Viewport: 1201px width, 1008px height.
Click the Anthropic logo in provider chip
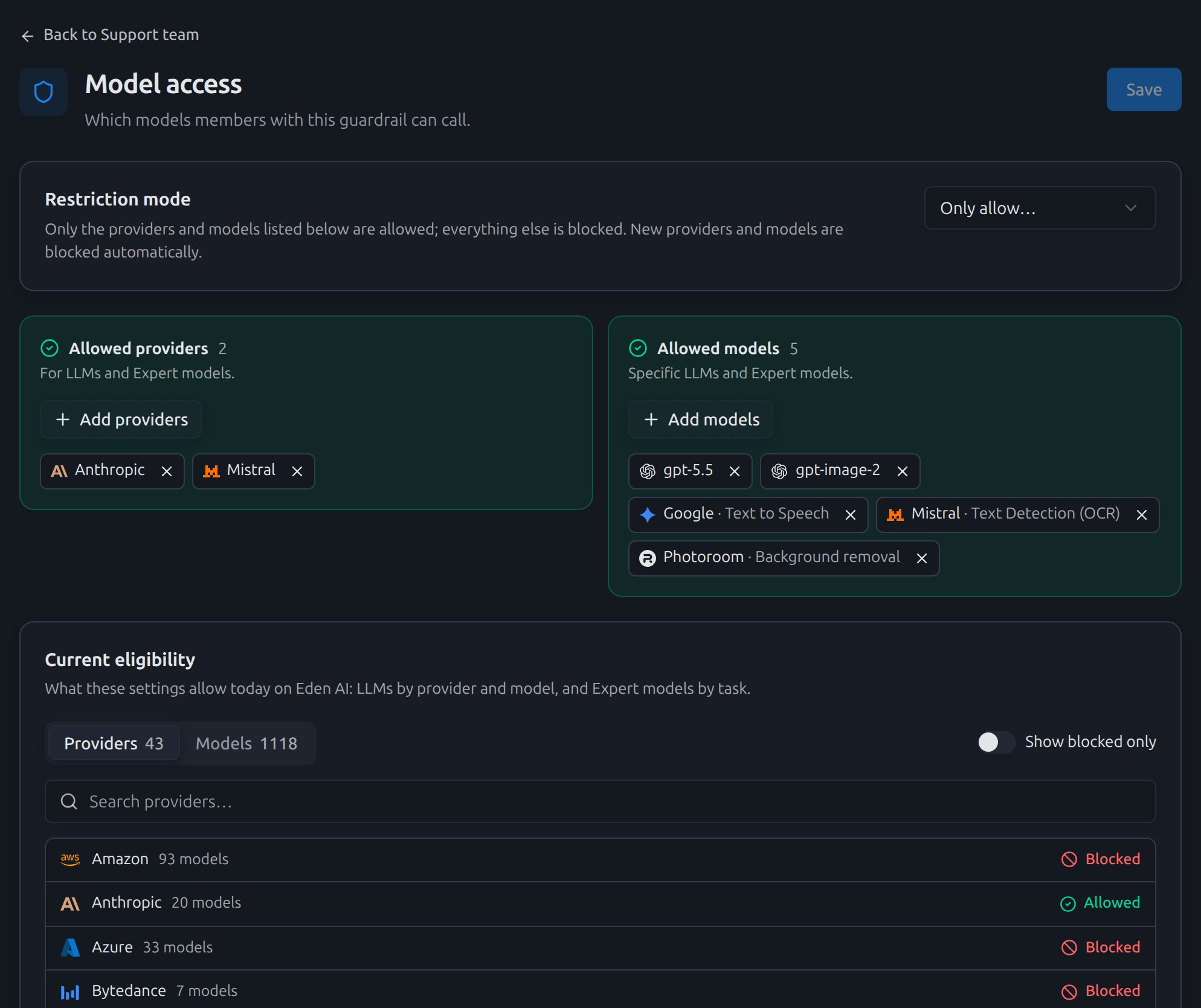(x=59, y=471)
